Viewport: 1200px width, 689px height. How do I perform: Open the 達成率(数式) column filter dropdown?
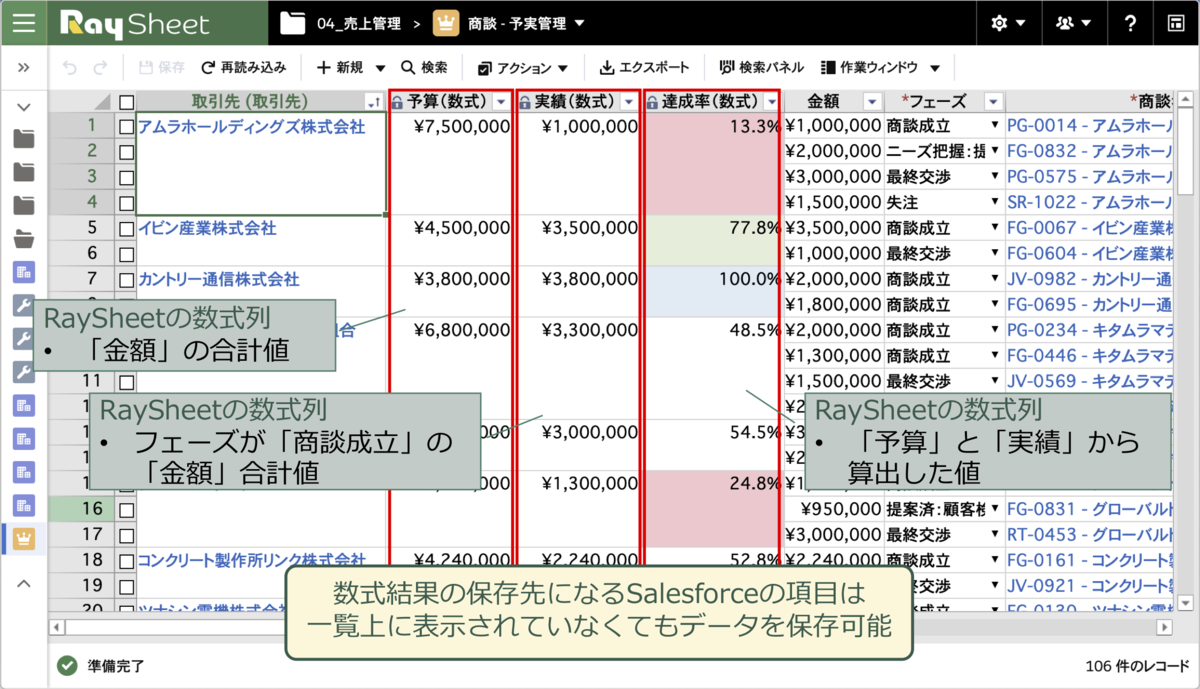point(771,102)
